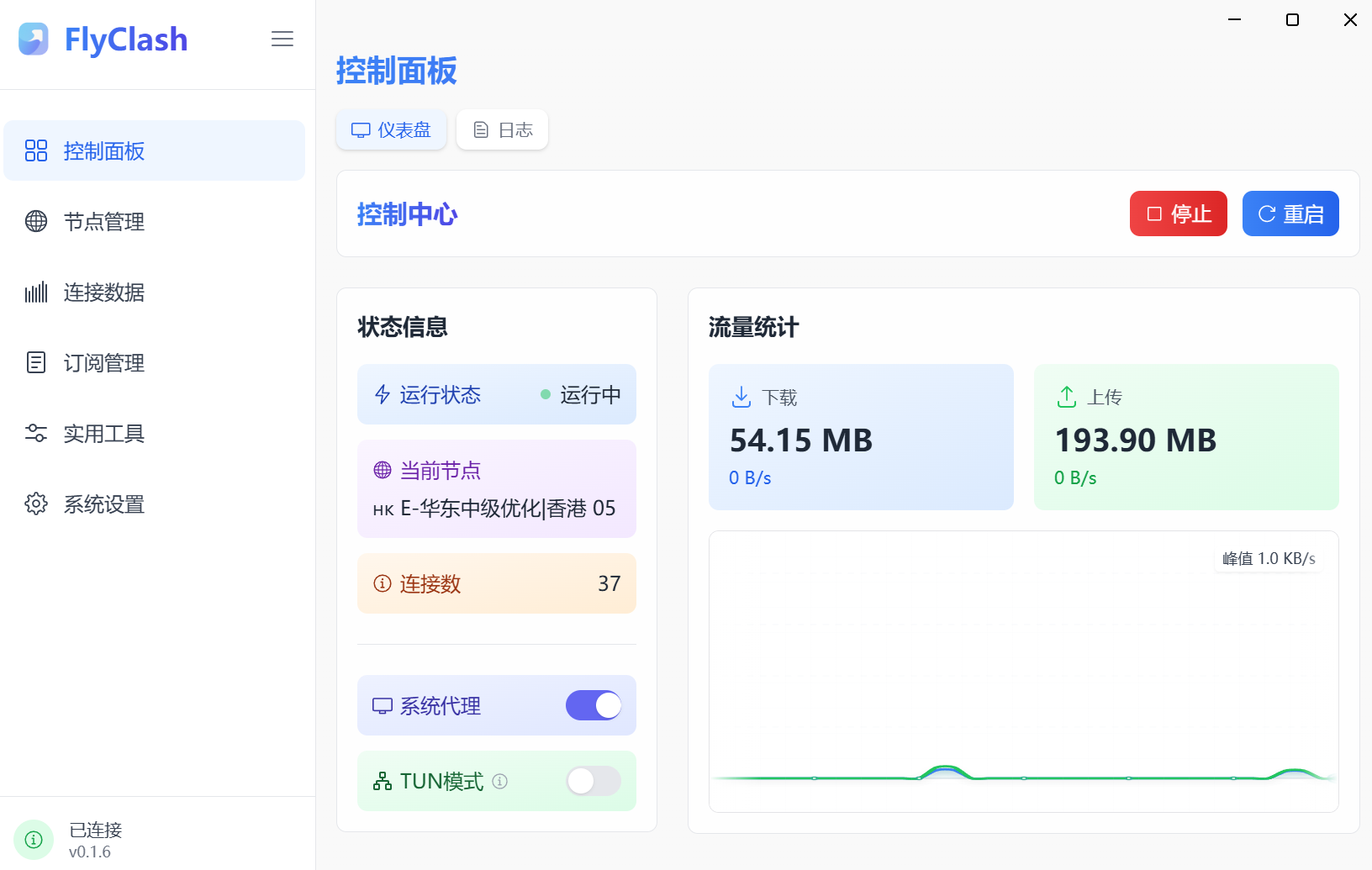Click the upload arrow icon beside 上传
The width and height of the screenshot is (1372, 870).
1066,397
